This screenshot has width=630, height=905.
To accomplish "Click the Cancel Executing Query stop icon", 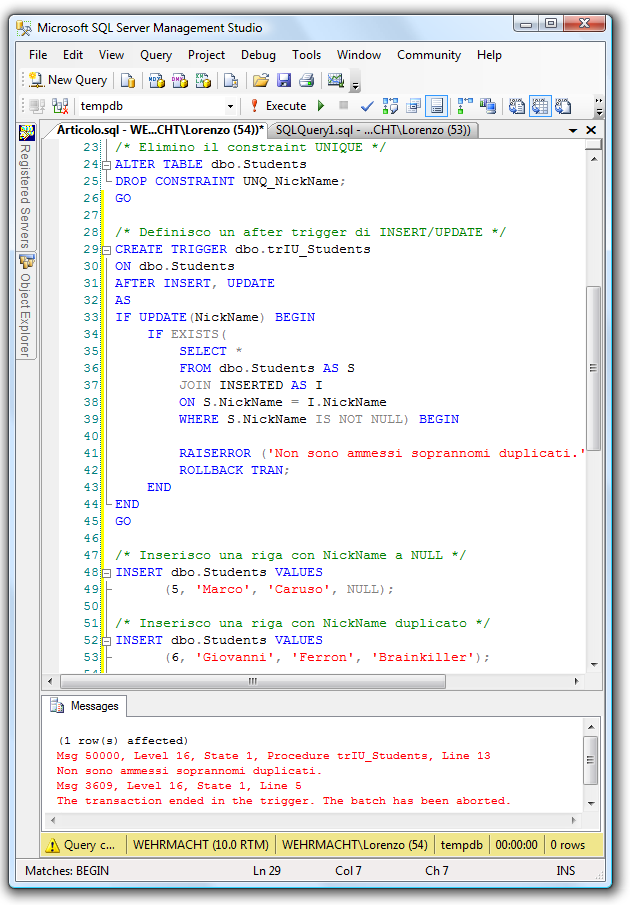I will coord(343,105).
